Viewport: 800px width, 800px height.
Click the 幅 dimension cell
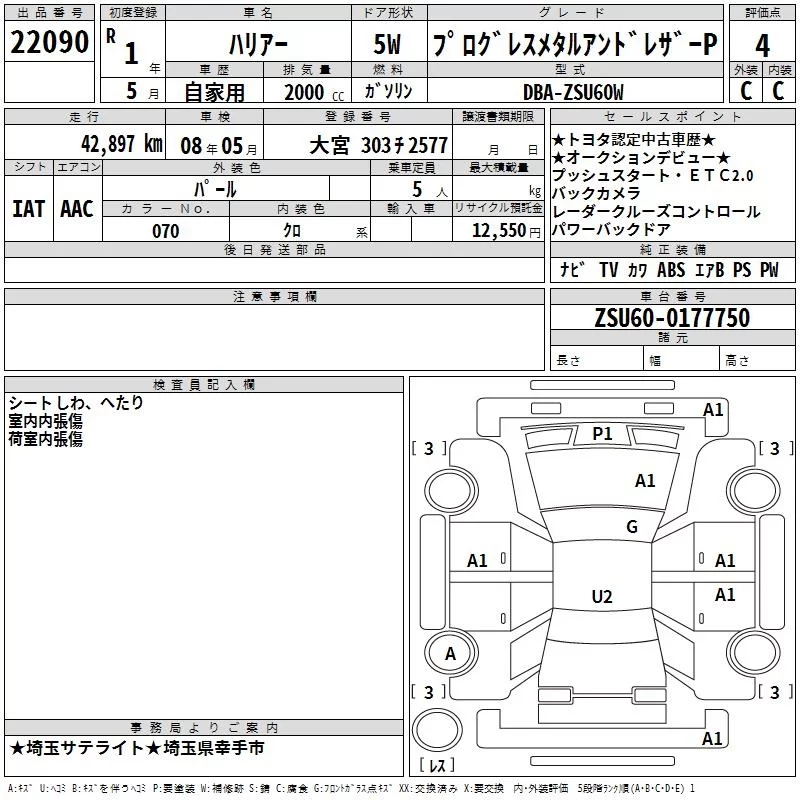tap(681, 360)
